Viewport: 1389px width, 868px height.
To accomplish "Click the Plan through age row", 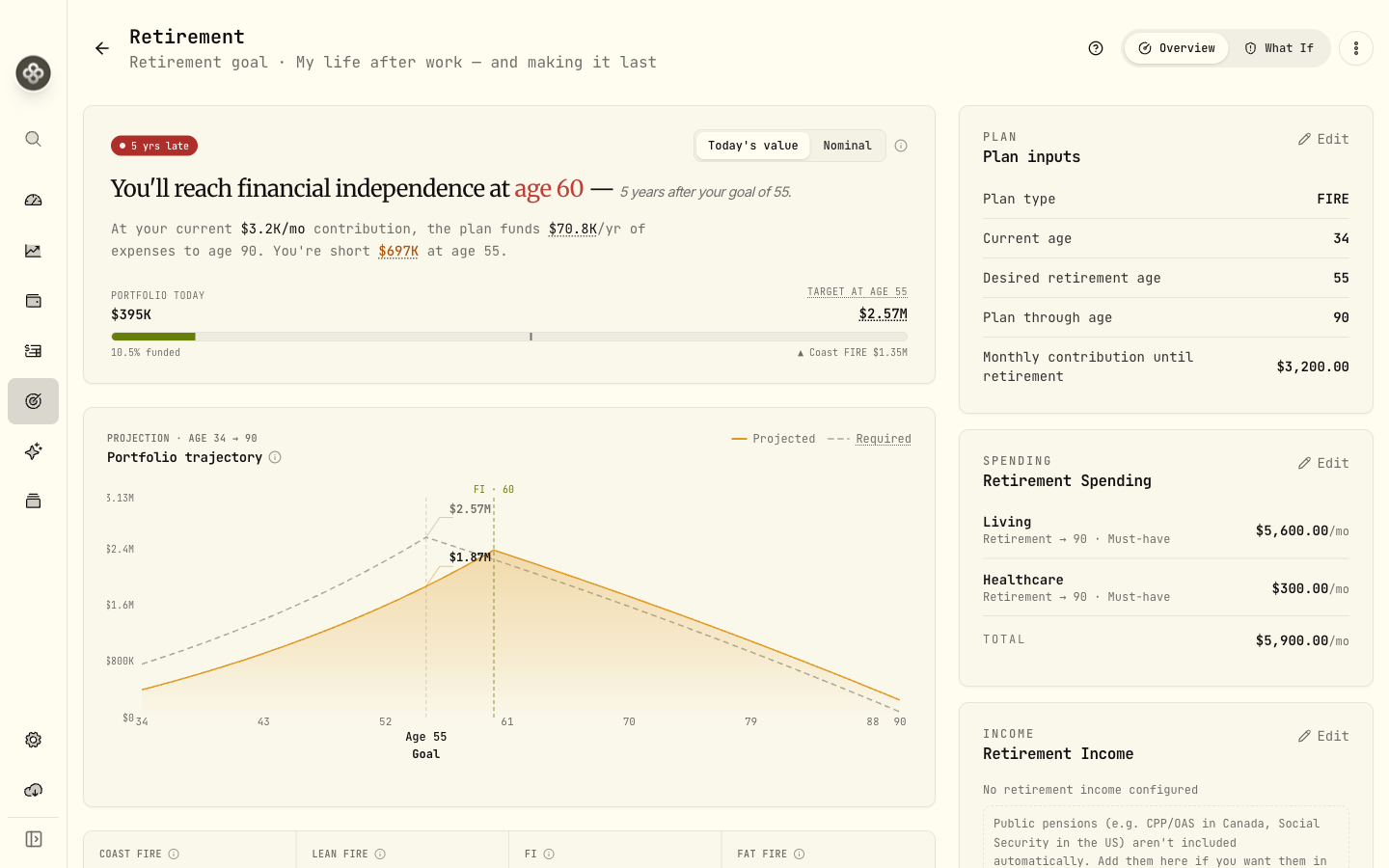I will click(x=1166, y=317).
